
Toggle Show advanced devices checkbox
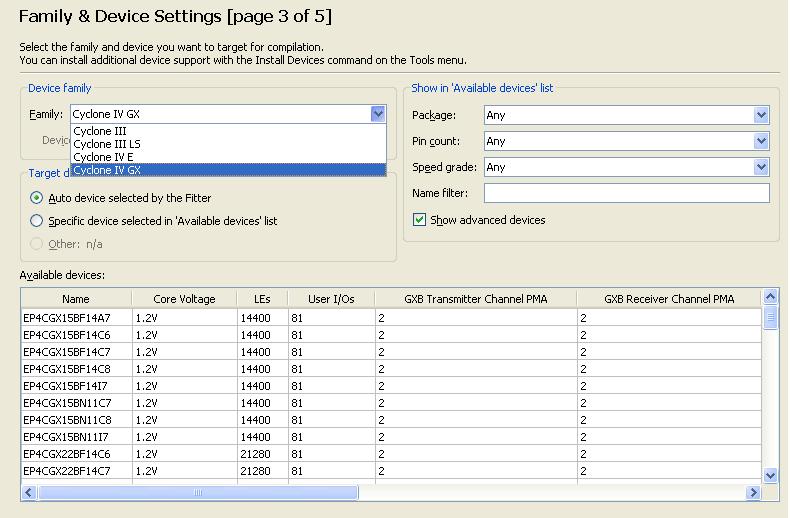pyautogui.click(x=420, y=220)
